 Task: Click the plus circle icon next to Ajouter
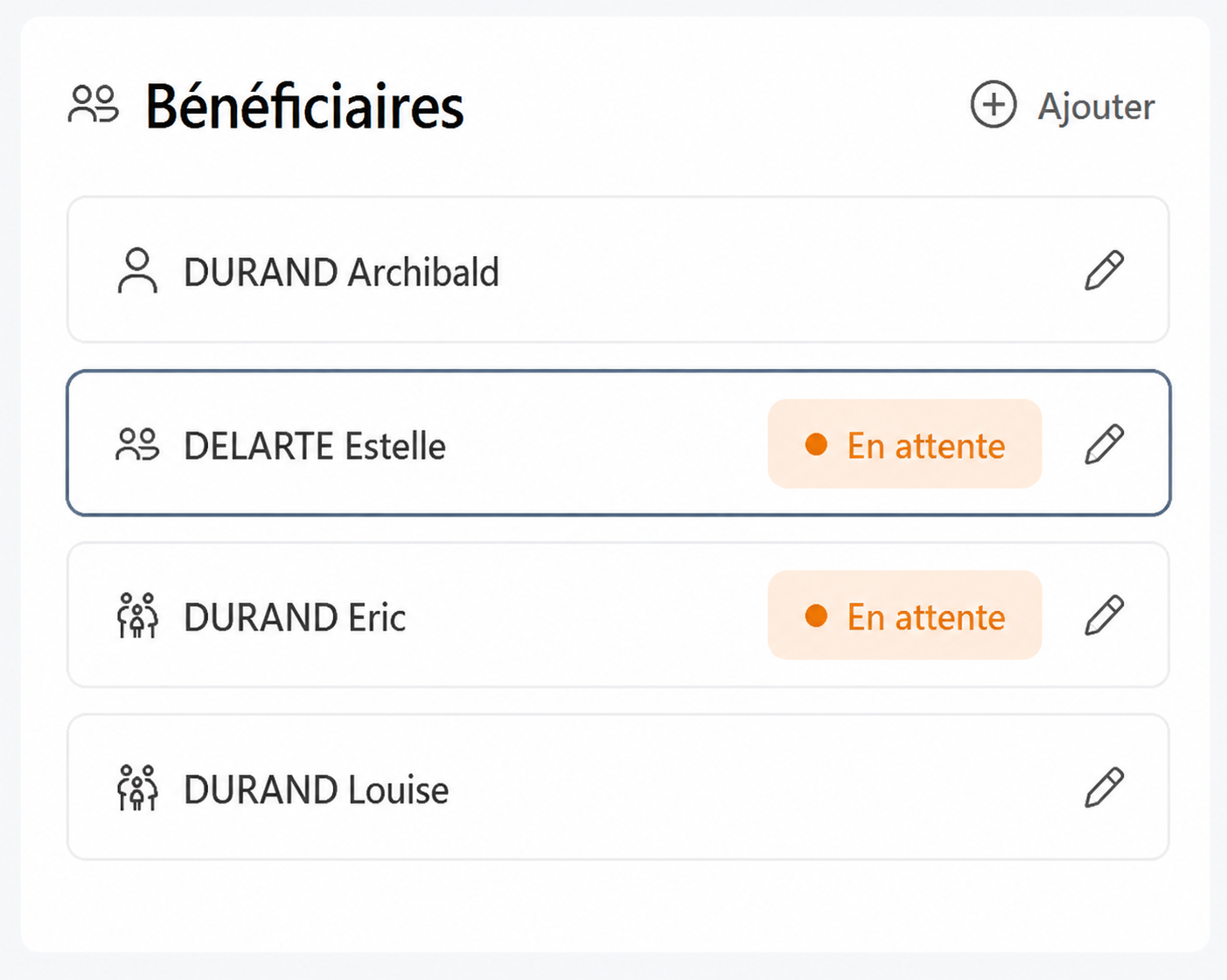coord(993,105)
